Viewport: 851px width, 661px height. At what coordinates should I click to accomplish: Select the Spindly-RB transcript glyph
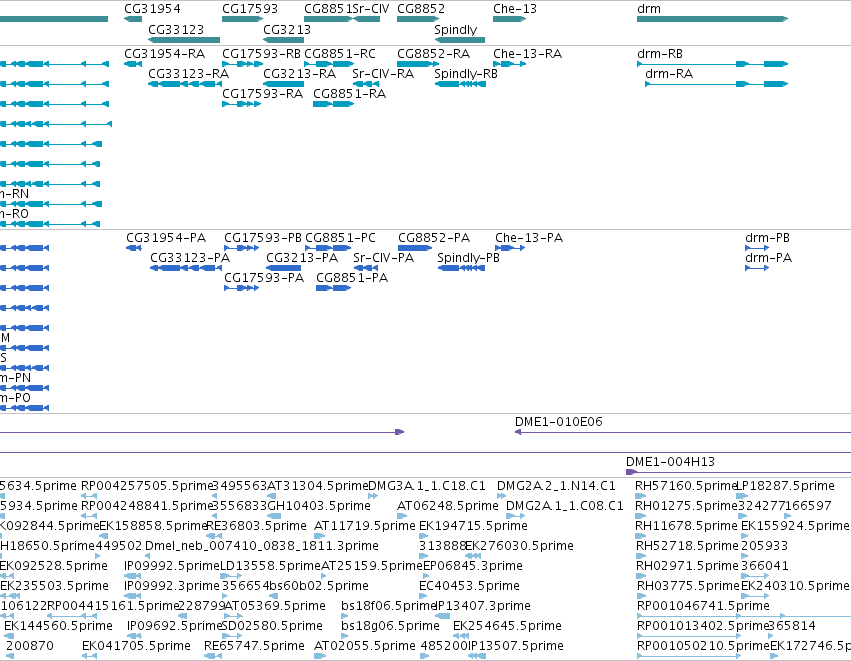click(x=460, y=84)
